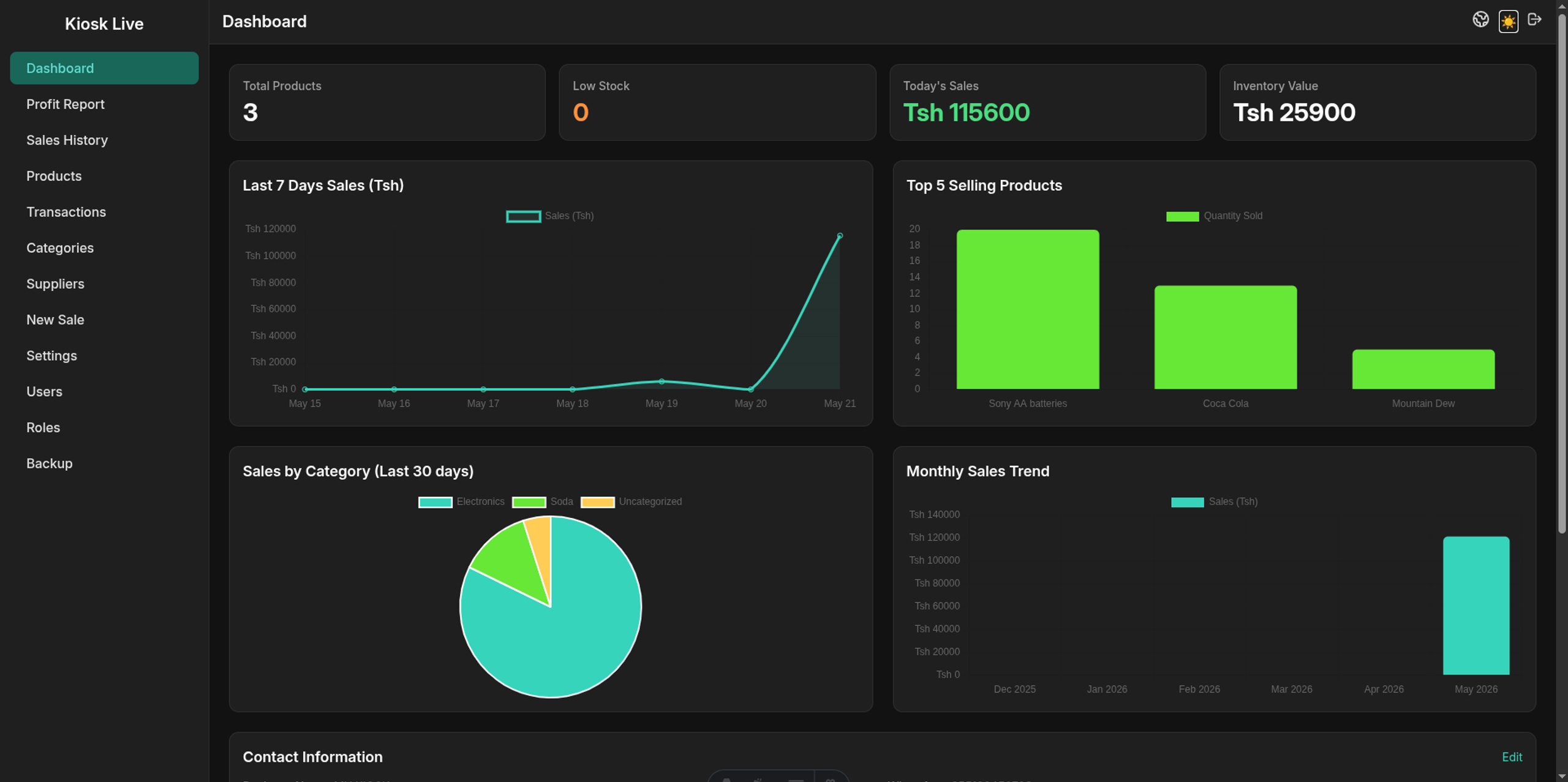
Task: Click the "Sales by Category (Last 30 days)" heading
Action: (x=358, y=472)
